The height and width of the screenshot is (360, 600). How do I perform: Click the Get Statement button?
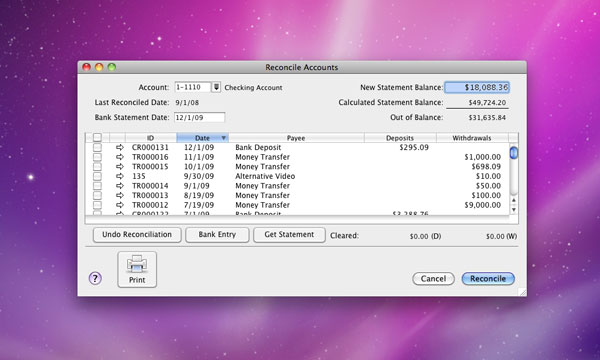(x=289, y=235)
